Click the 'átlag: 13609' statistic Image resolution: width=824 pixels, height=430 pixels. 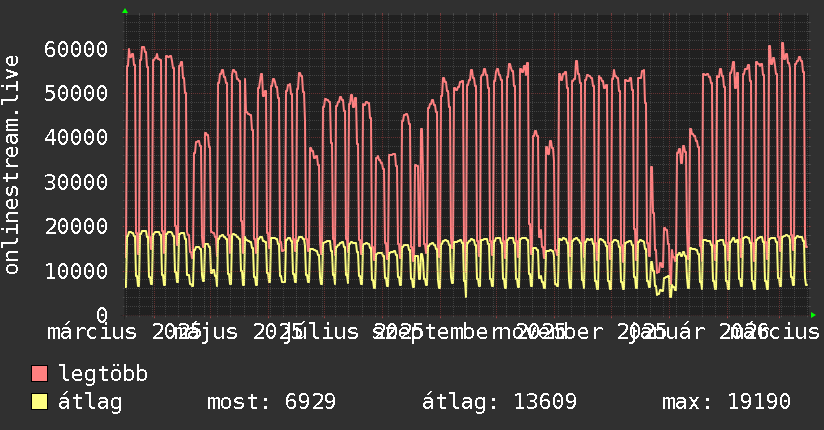(499, 402)
